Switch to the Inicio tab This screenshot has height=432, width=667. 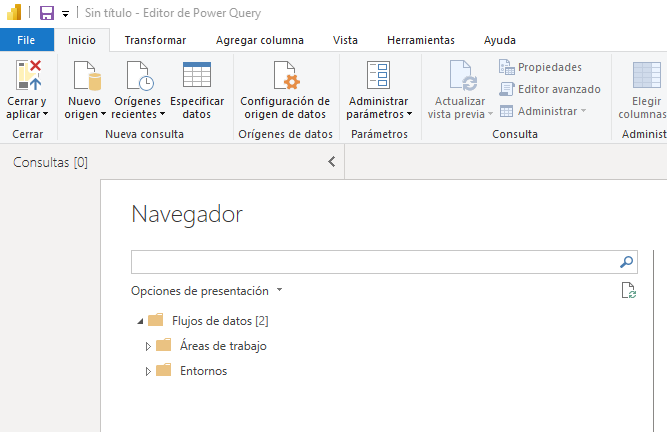82,40
